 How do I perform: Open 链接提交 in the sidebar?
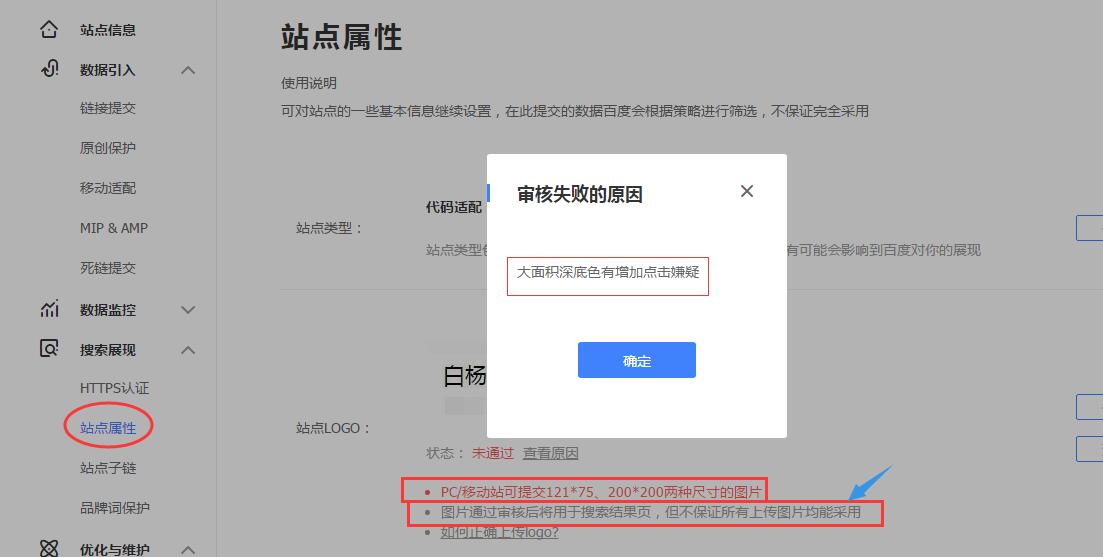point(108,108)
